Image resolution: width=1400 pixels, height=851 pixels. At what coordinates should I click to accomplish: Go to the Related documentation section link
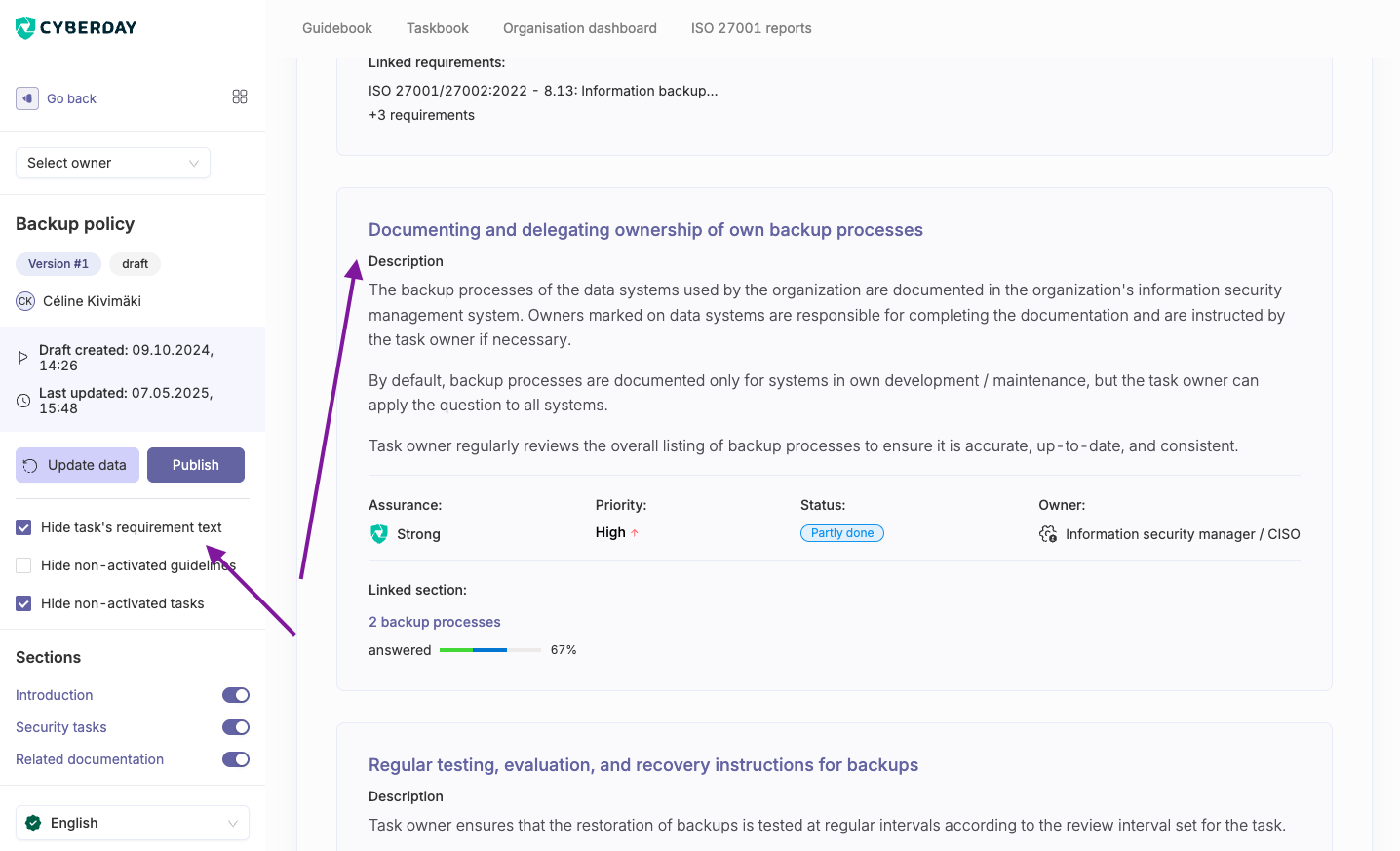point(90,759)
